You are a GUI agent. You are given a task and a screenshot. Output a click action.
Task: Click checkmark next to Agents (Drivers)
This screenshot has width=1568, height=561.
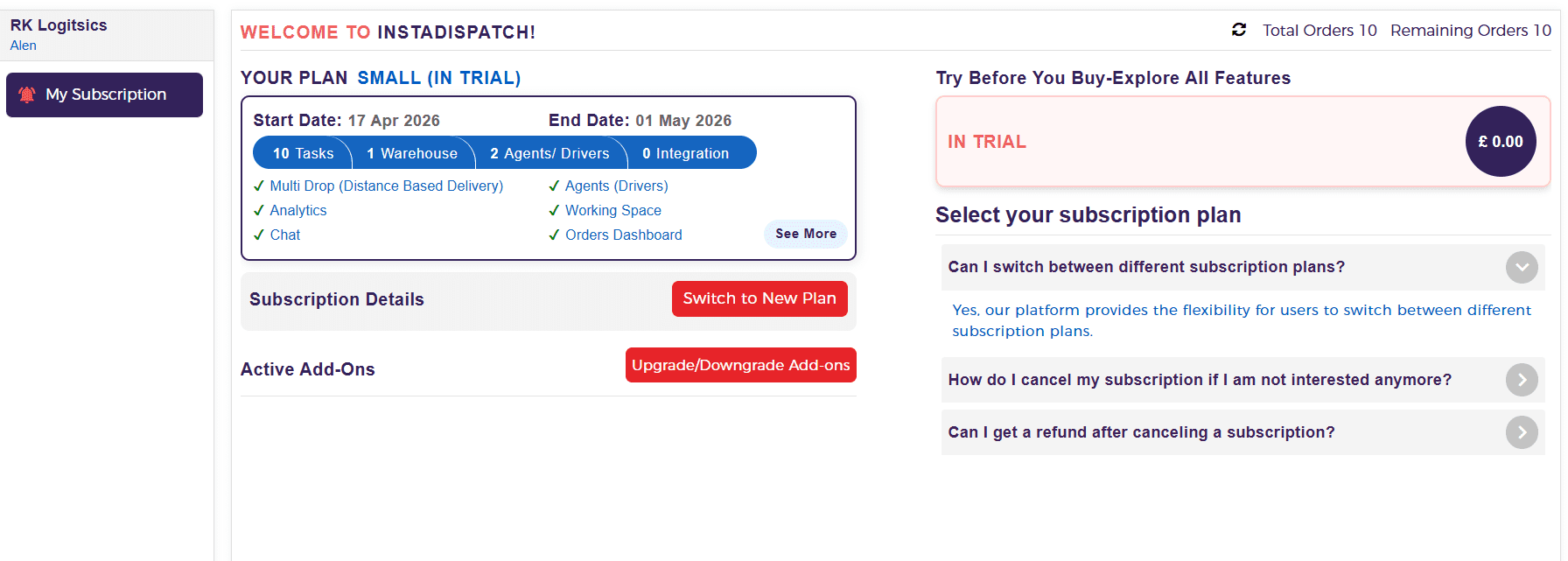[554, 186]
